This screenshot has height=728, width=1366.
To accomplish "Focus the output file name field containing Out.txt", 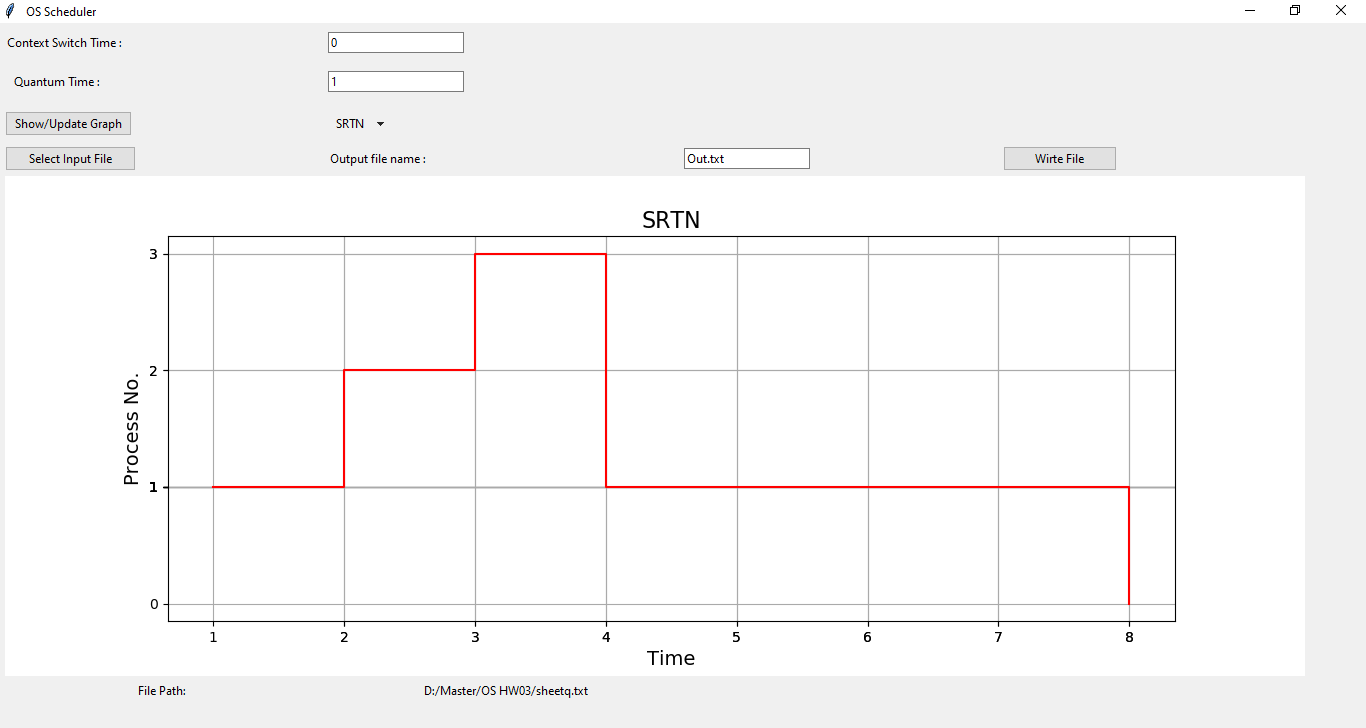I will pyautogui.click(x=747, y=159).
